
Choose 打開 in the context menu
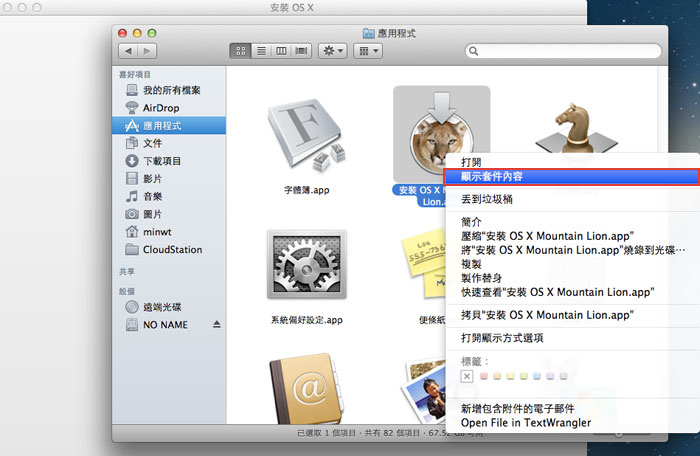[573, 162]
